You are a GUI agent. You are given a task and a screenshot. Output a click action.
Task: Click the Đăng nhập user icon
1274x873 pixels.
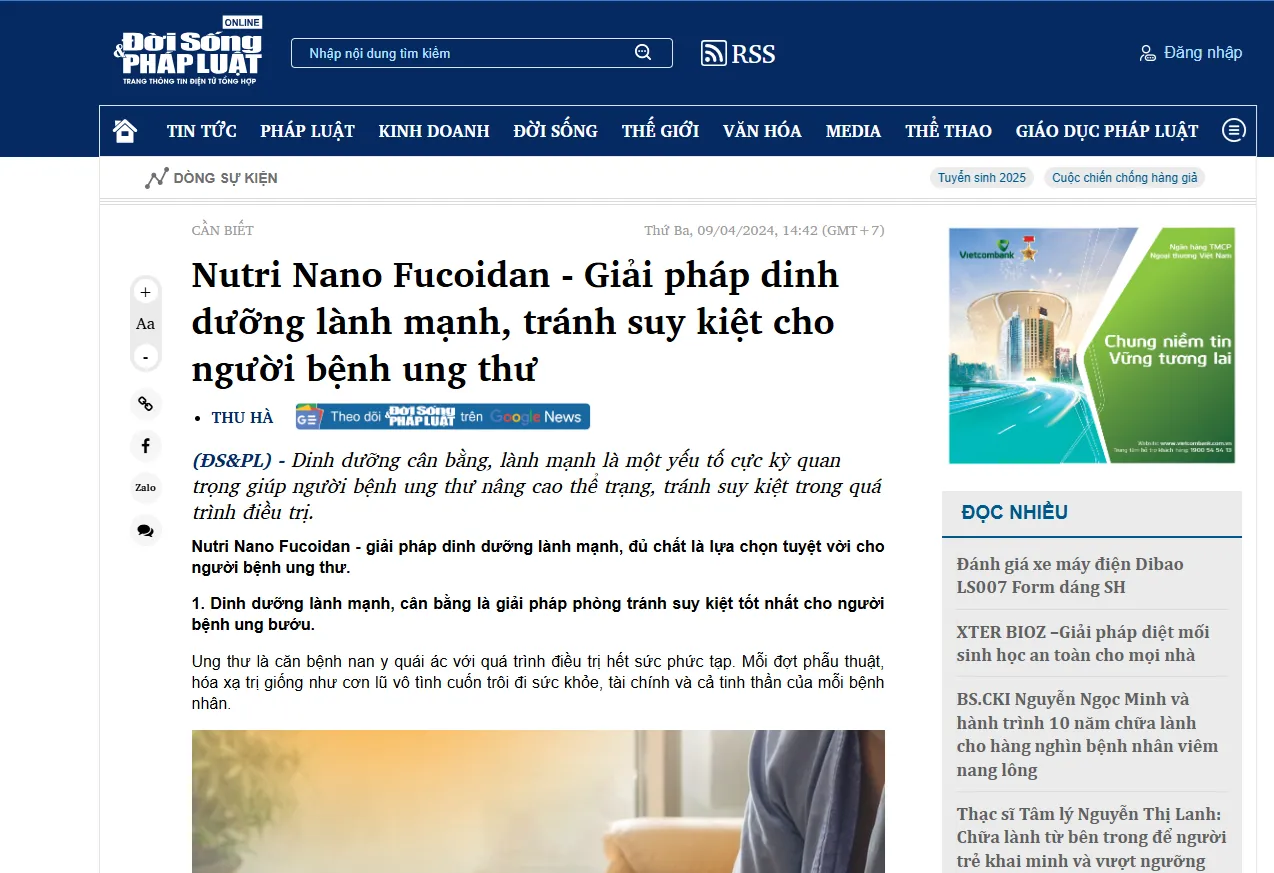pyautogui.click(x=1148, y=53)
